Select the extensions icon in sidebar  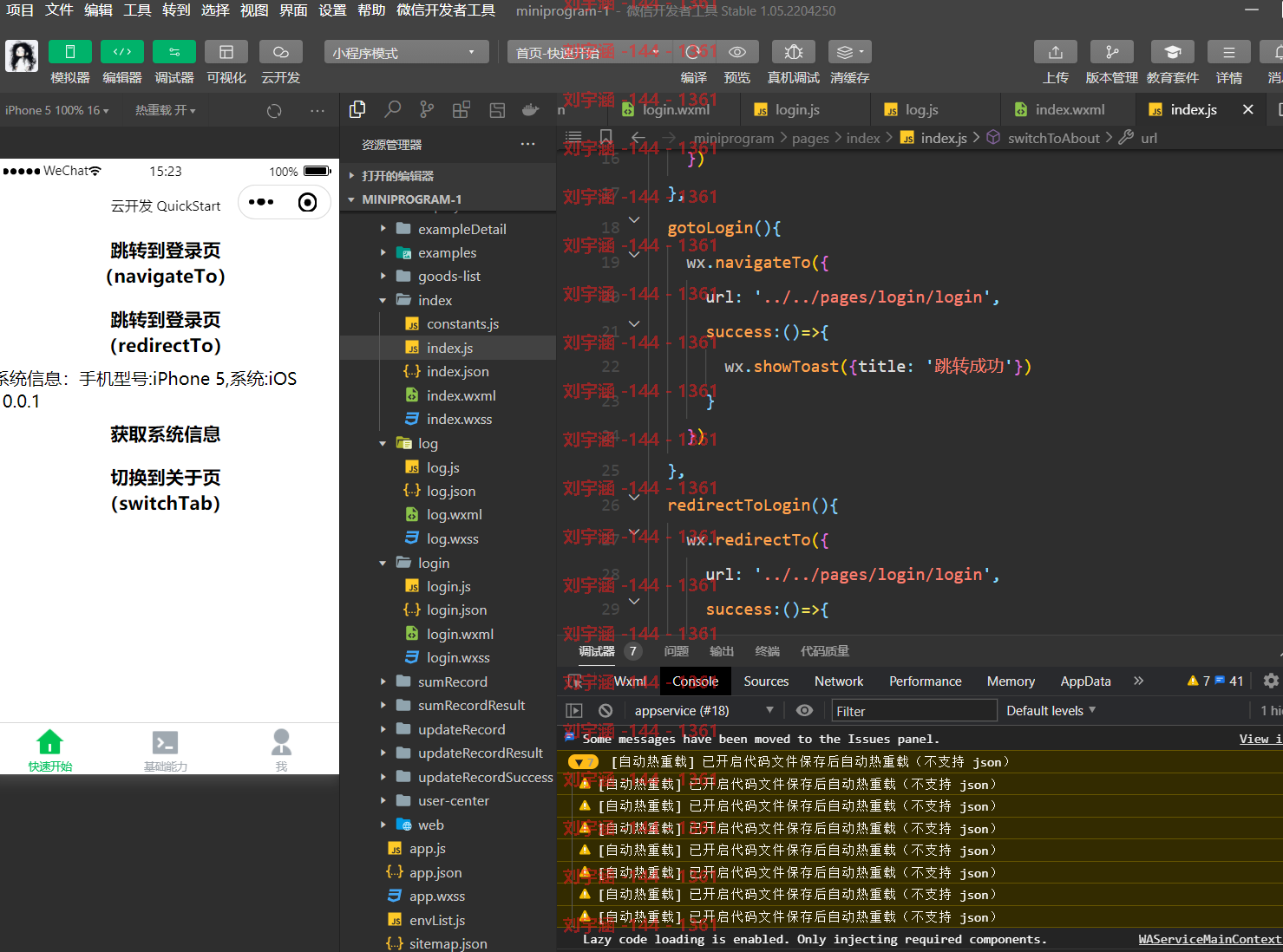coord(461,109)
